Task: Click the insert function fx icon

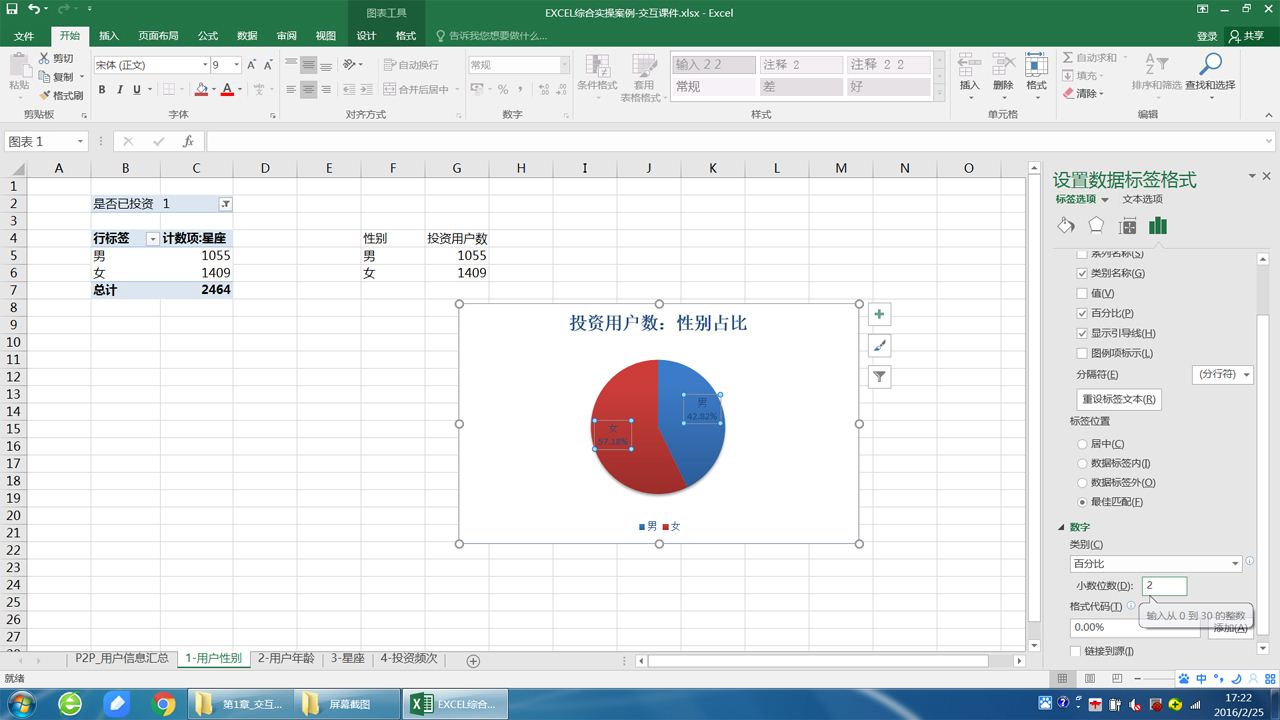Action: coord(188,141)
